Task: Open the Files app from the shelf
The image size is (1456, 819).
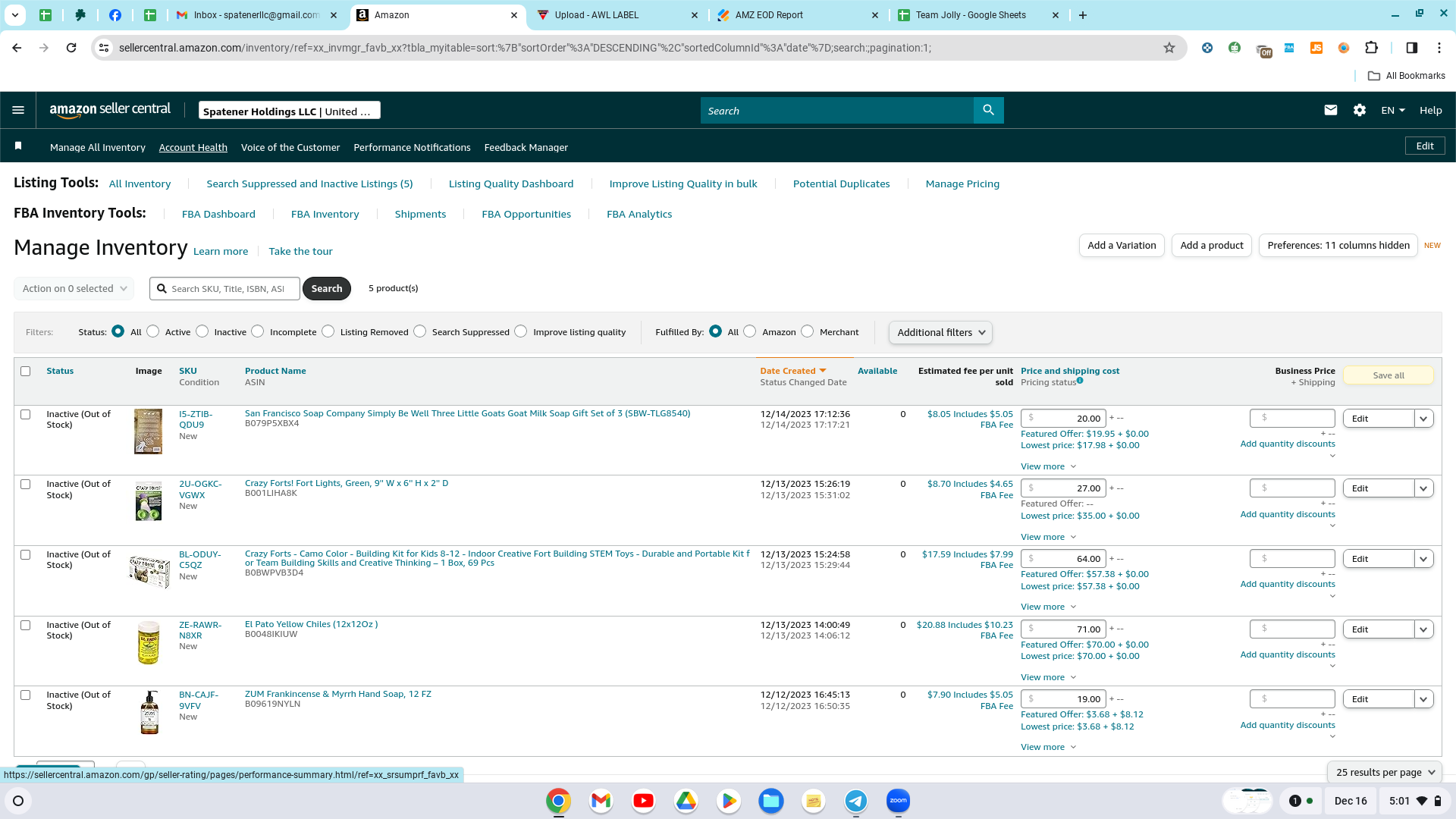Action: [x=770, y=801]
